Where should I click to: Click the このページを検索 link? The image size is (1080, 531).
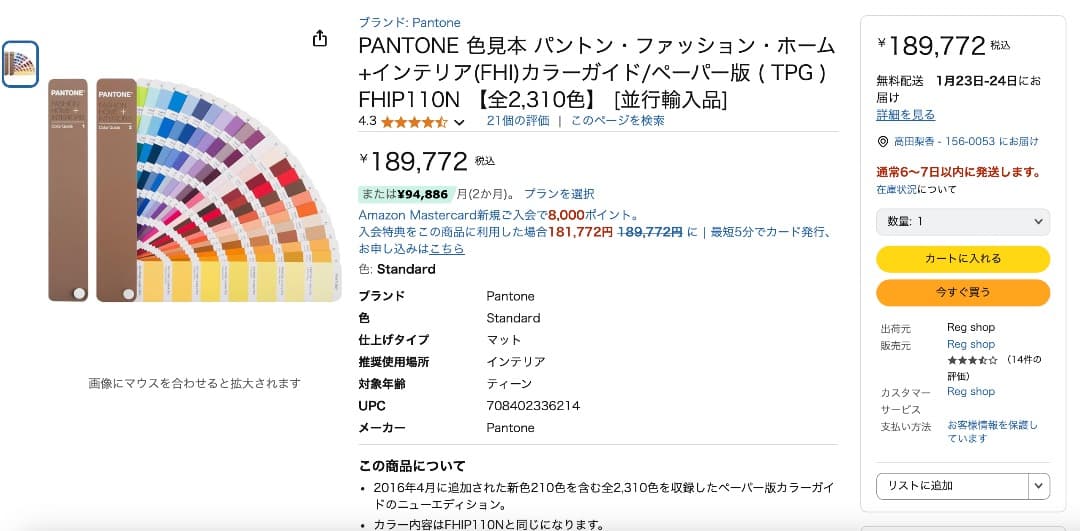[617, 121]
